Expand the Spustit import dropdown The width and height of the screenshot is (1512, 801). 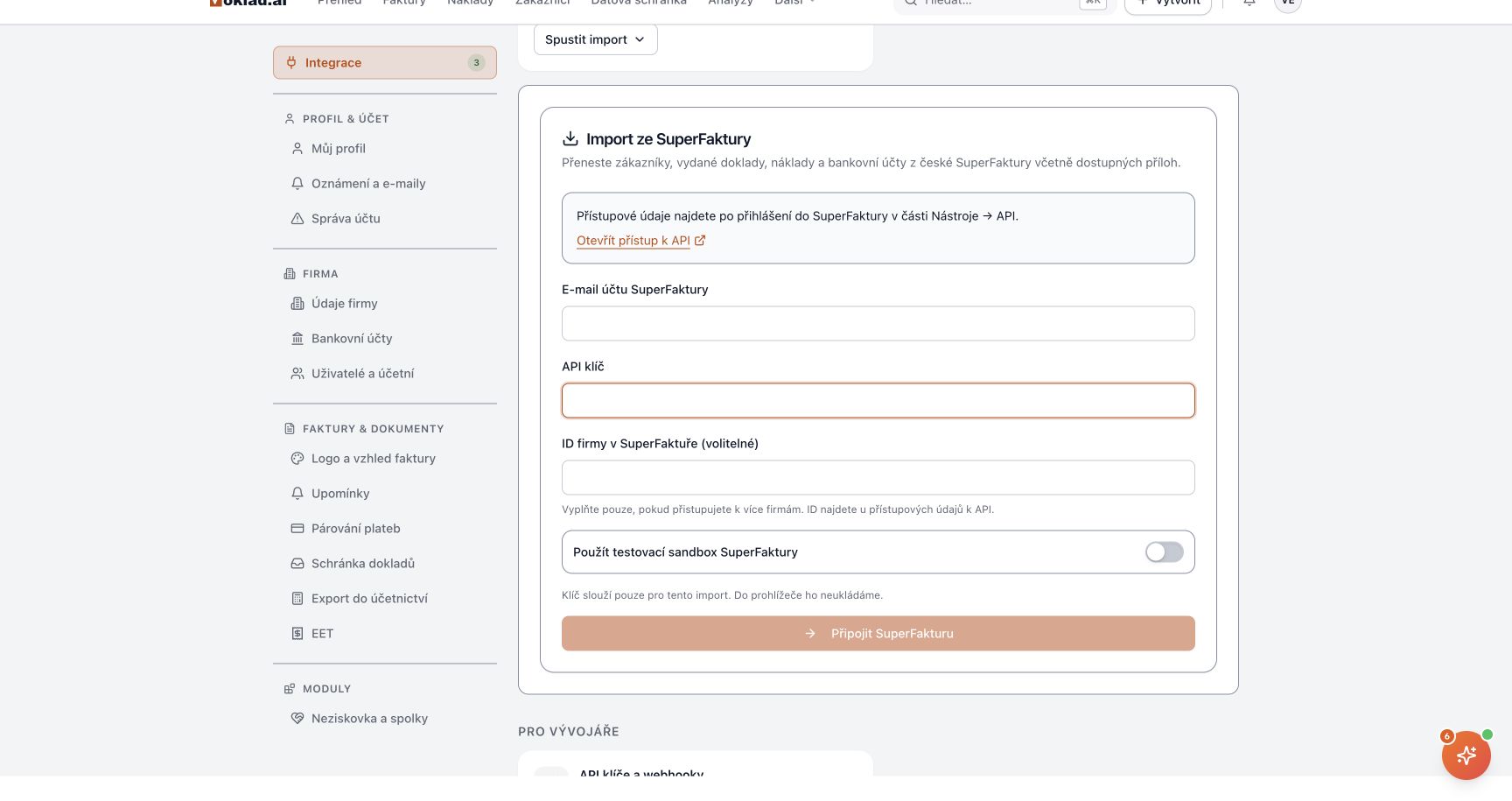click(x=596, y=39)
